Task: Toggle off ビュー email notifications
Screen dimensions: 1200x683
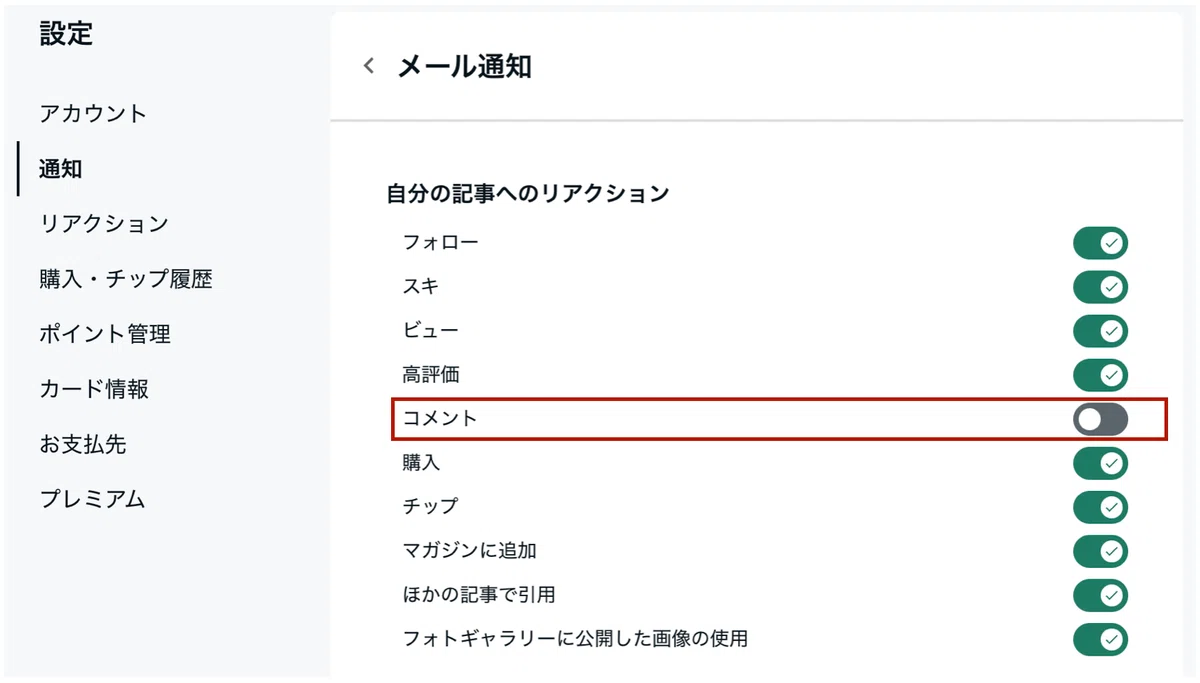Action: point(1100,331)
